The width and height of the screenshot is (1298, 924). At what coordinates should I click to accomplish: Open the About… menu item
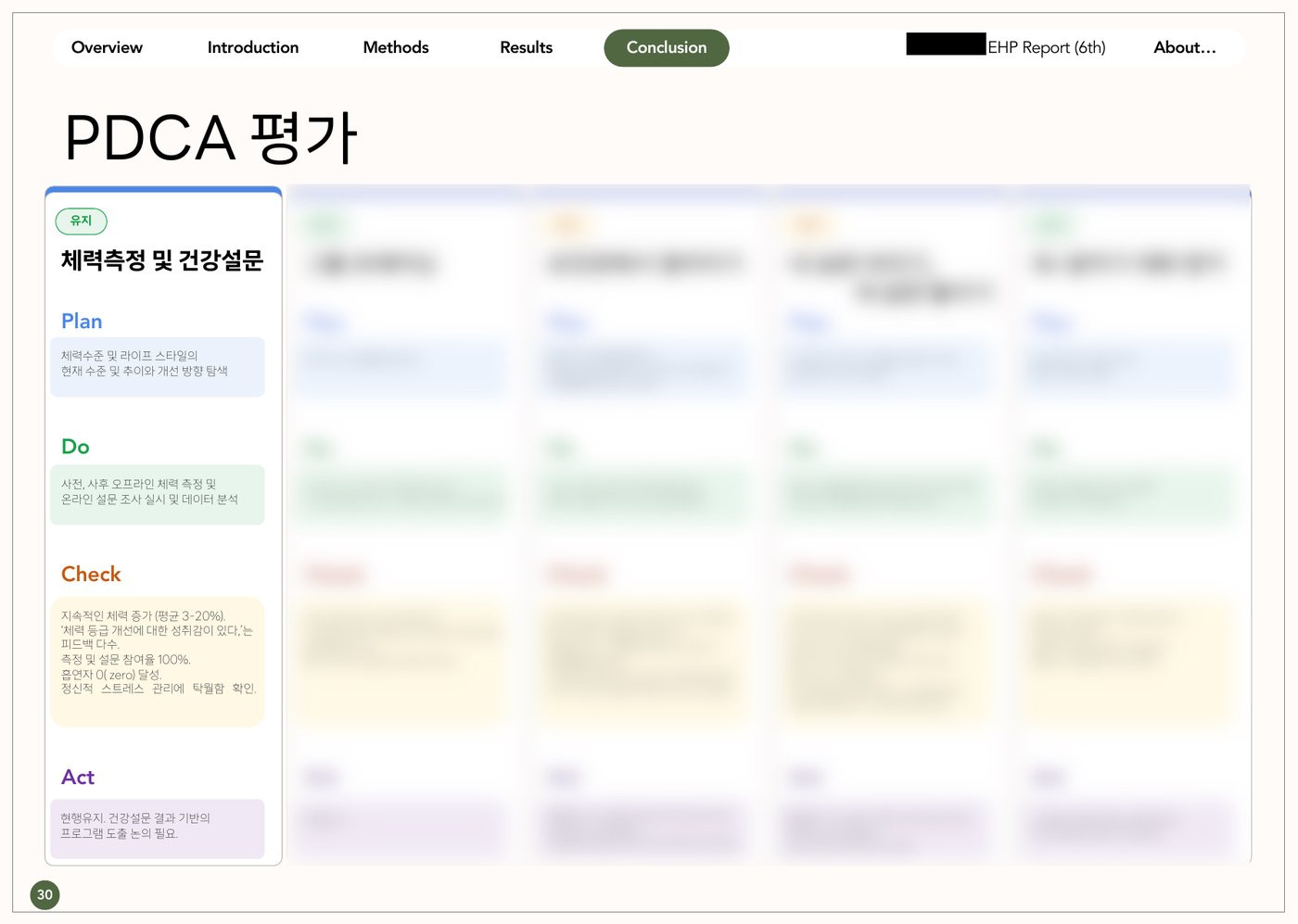coord(1184,47)
